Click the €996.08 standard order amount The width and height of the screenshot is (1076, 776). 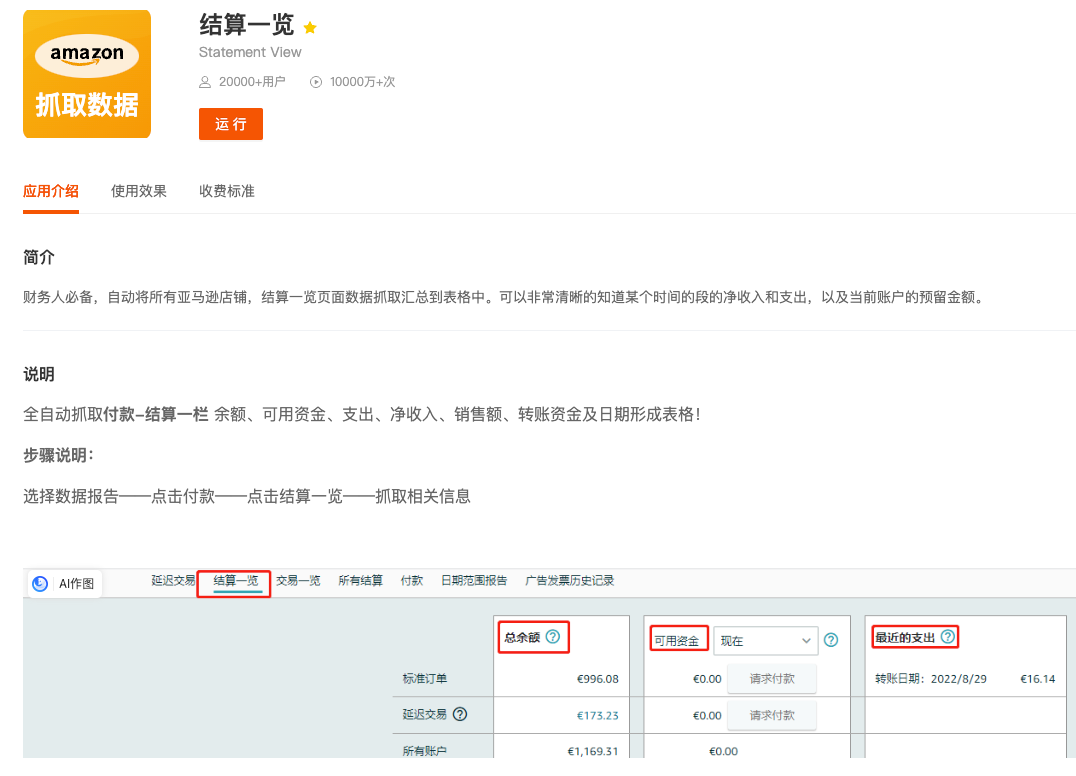pyautogui.click(x=597, y=679)
